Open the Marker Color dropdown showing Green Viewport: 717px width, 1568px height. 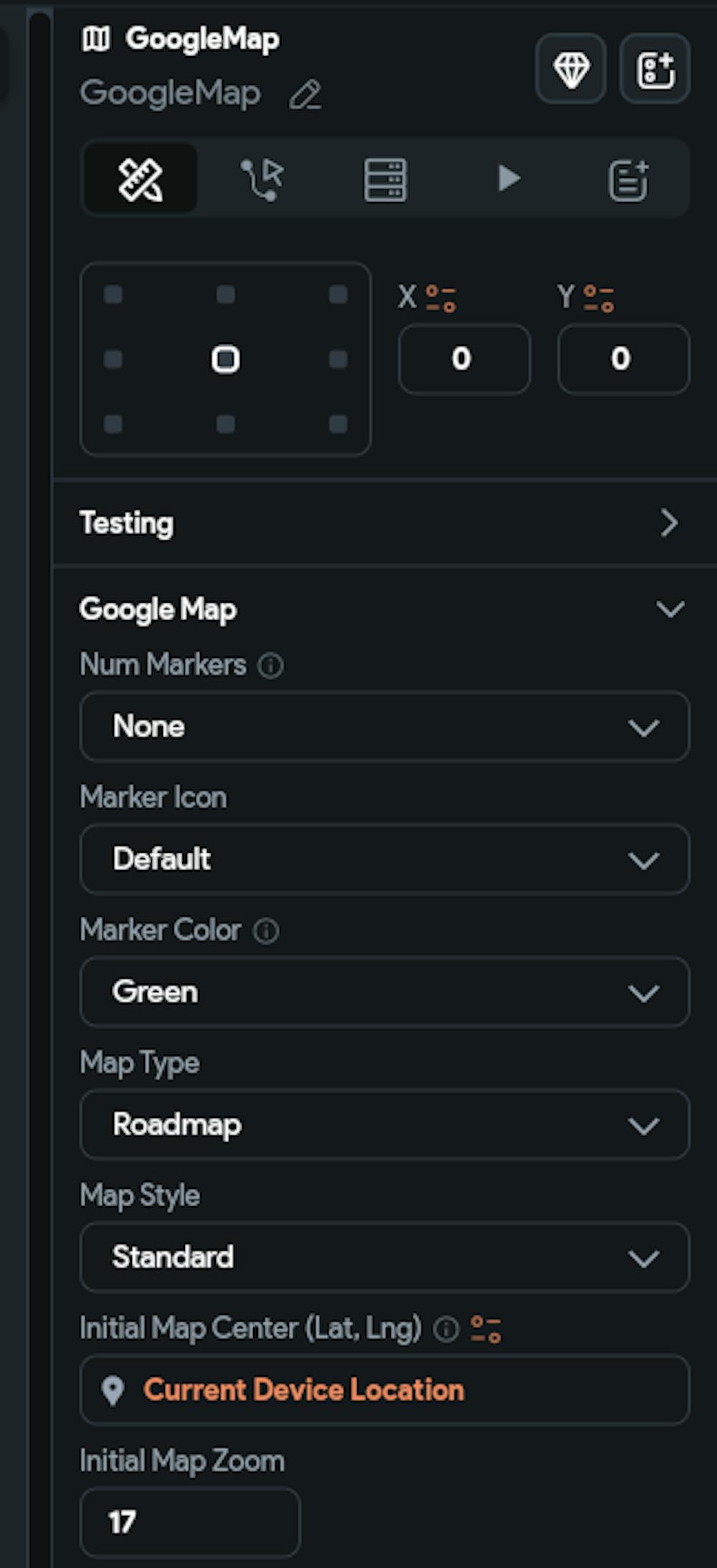coord(384,992)
